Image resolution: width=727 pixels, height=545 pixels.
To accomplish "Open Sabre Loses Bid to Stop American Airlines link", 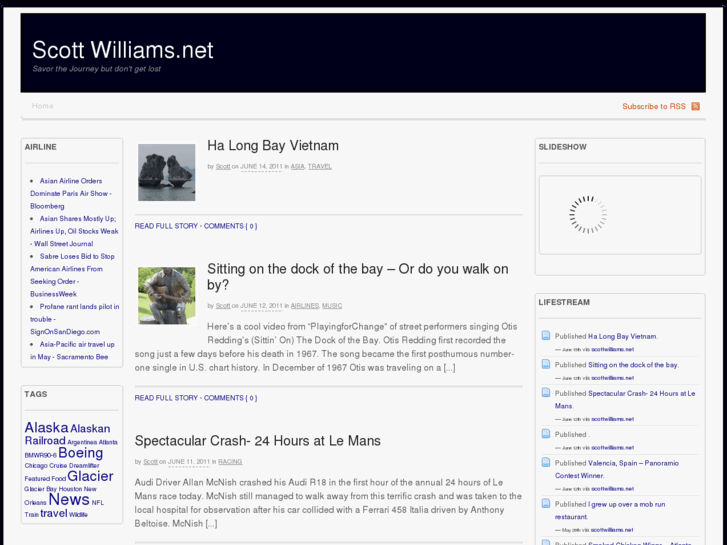I will tap(72, 275).
